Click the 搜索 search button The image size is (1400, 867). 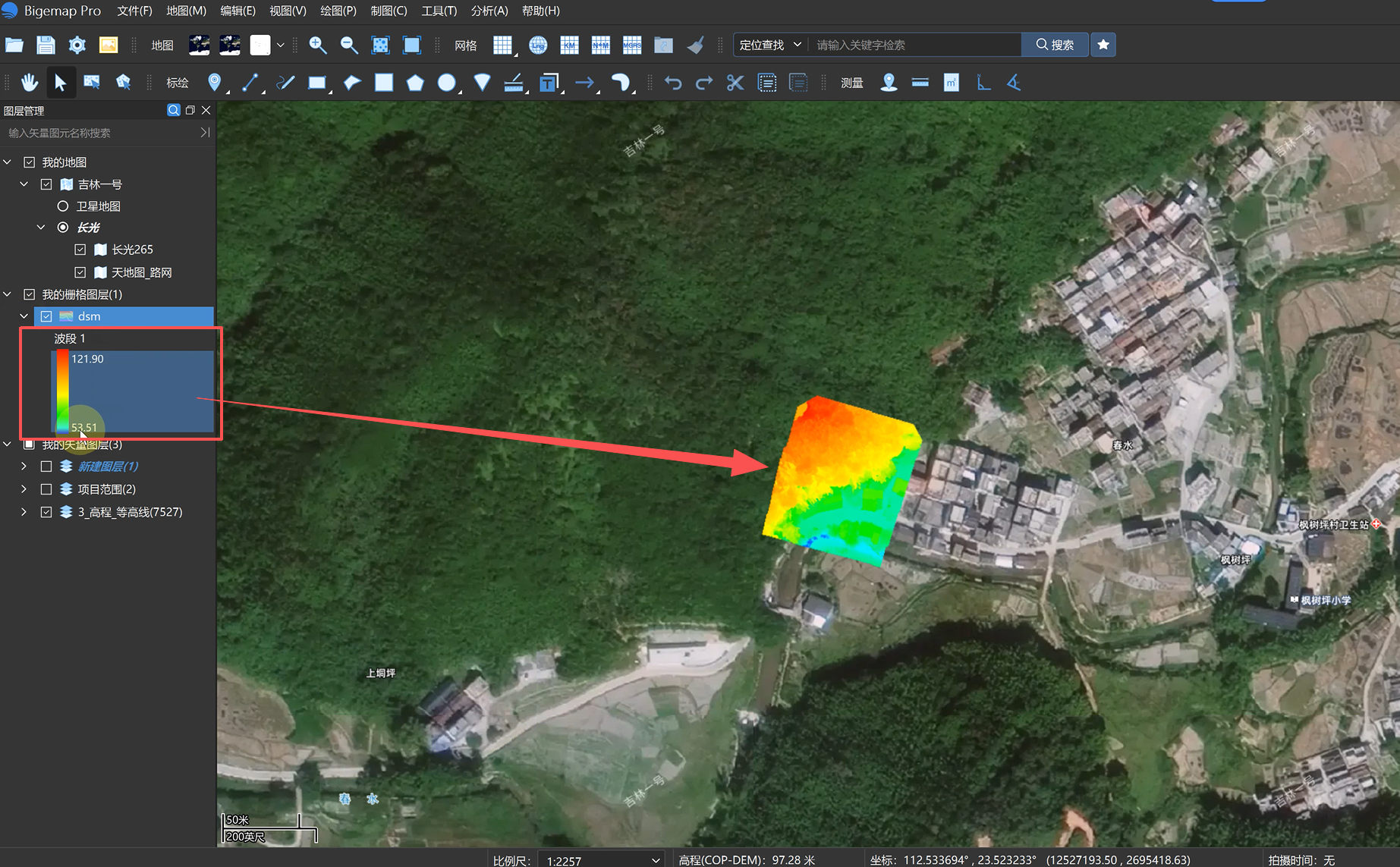tap(1055, 45)
